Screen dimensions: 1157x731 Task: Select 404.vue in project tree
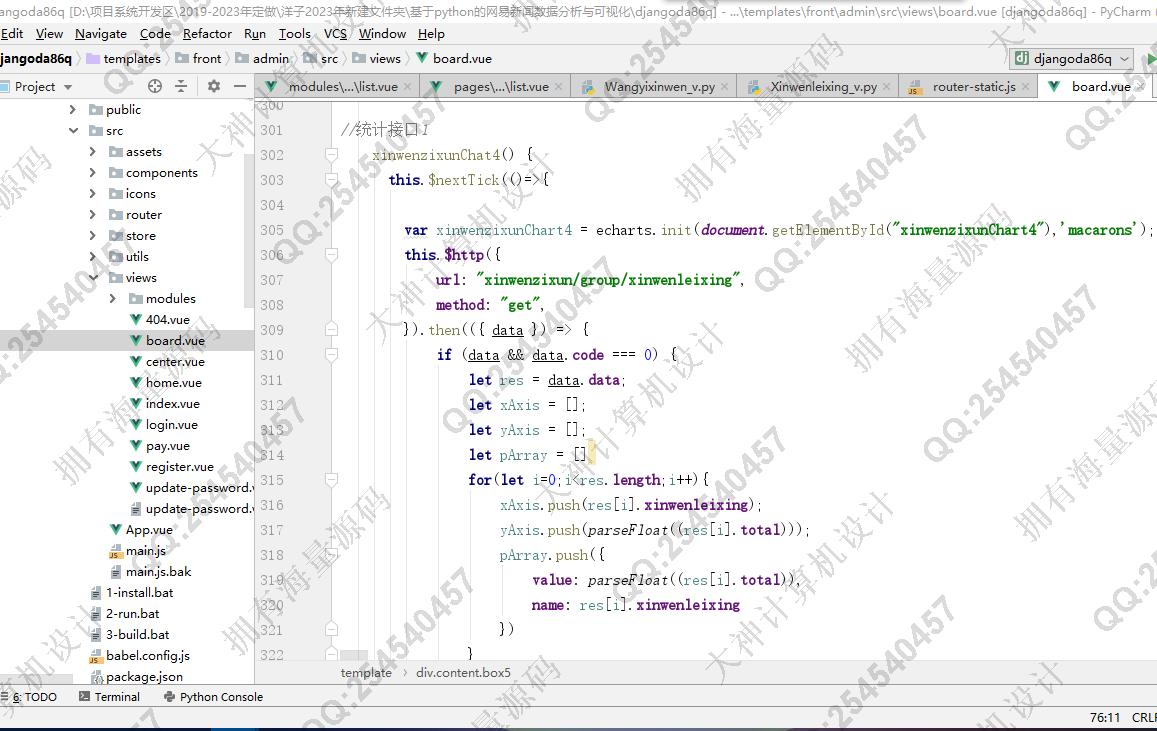[167, 319]
